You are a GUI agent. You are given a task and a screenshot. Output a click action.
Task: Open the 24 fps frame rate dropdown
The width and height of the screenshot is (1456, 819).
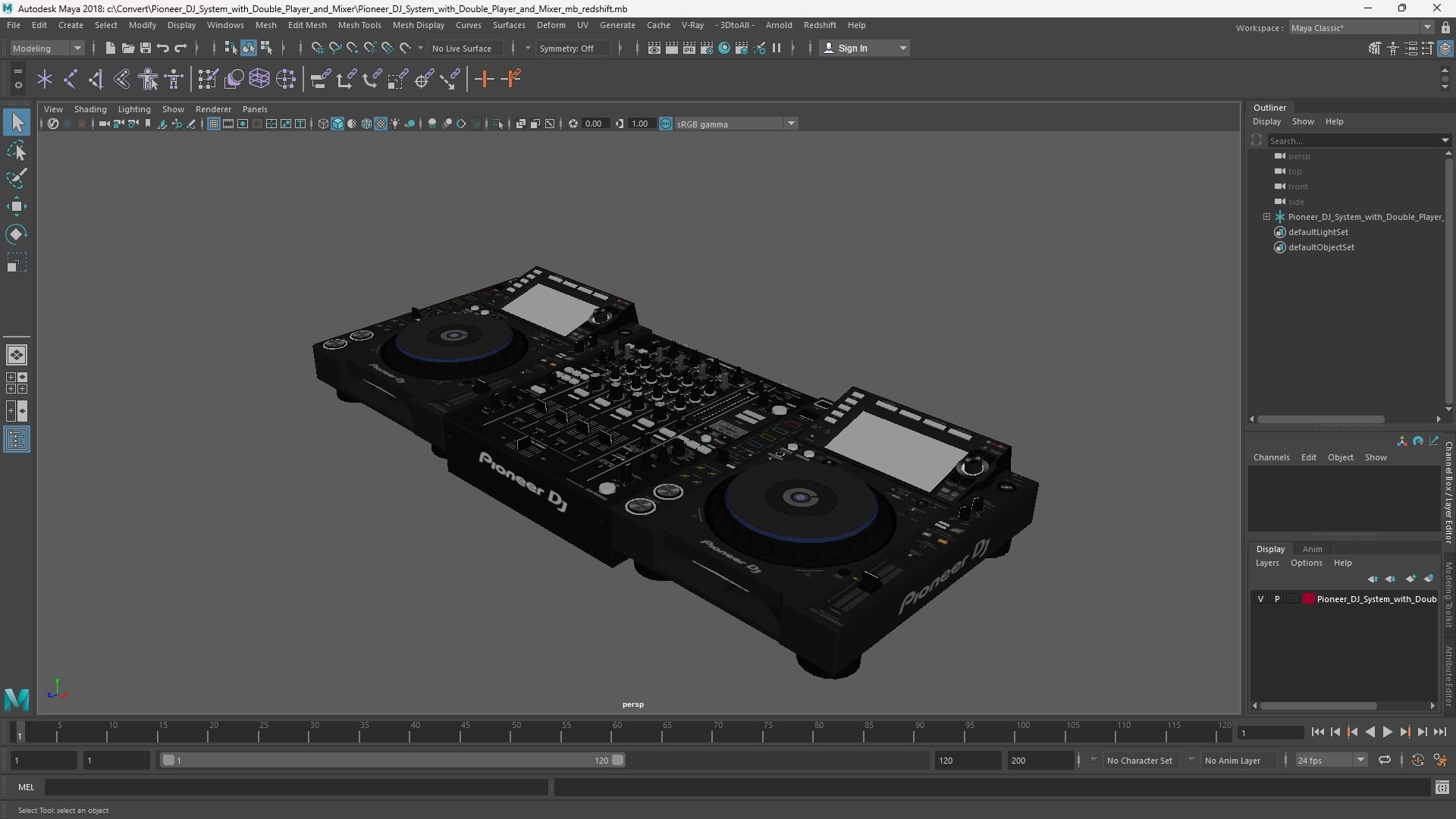coord(1330,760)
